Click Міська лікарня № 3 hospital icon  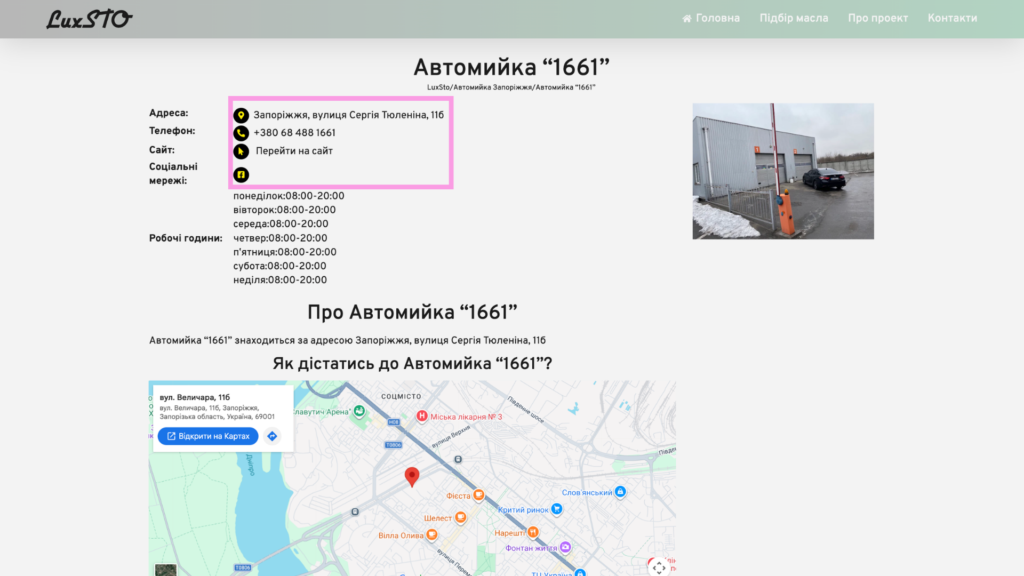pos(422,416)
